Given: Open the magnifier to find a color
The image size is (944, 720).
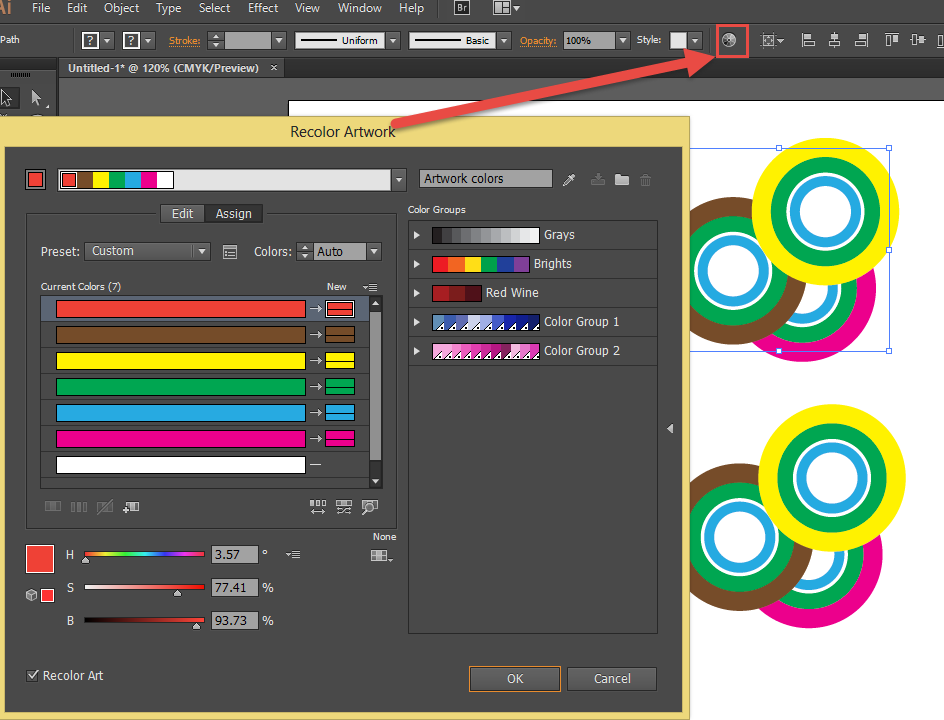Looking at the screenshot, I should tap(370, 506).
